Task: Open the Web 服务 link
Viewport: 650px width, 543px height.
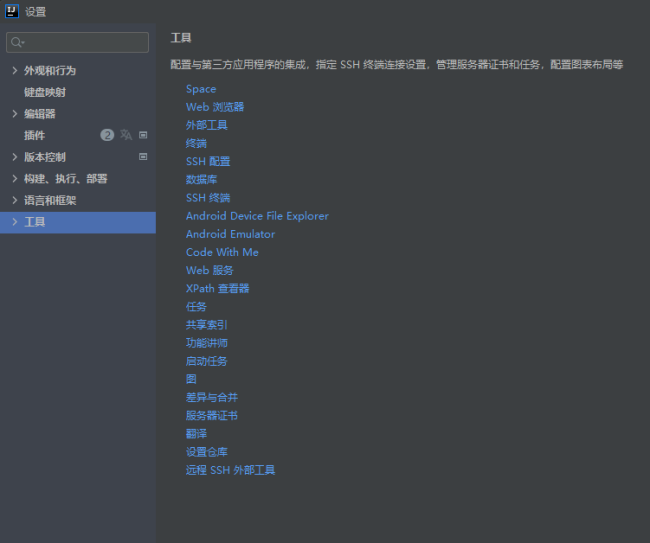Action: pyautogui.click(x=210, y=270)
